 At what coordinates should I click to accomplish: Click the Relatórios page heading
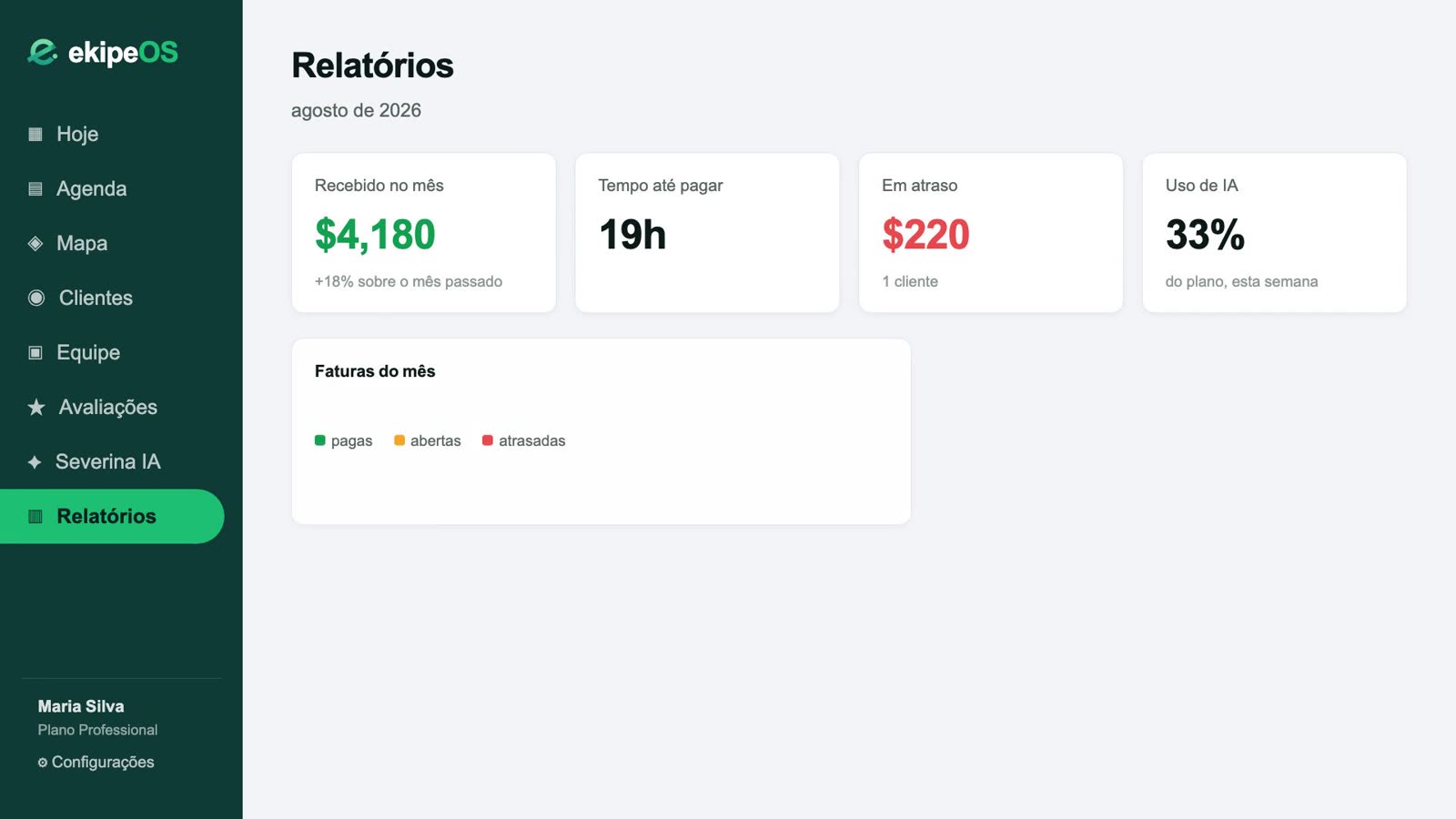point(372,66)
